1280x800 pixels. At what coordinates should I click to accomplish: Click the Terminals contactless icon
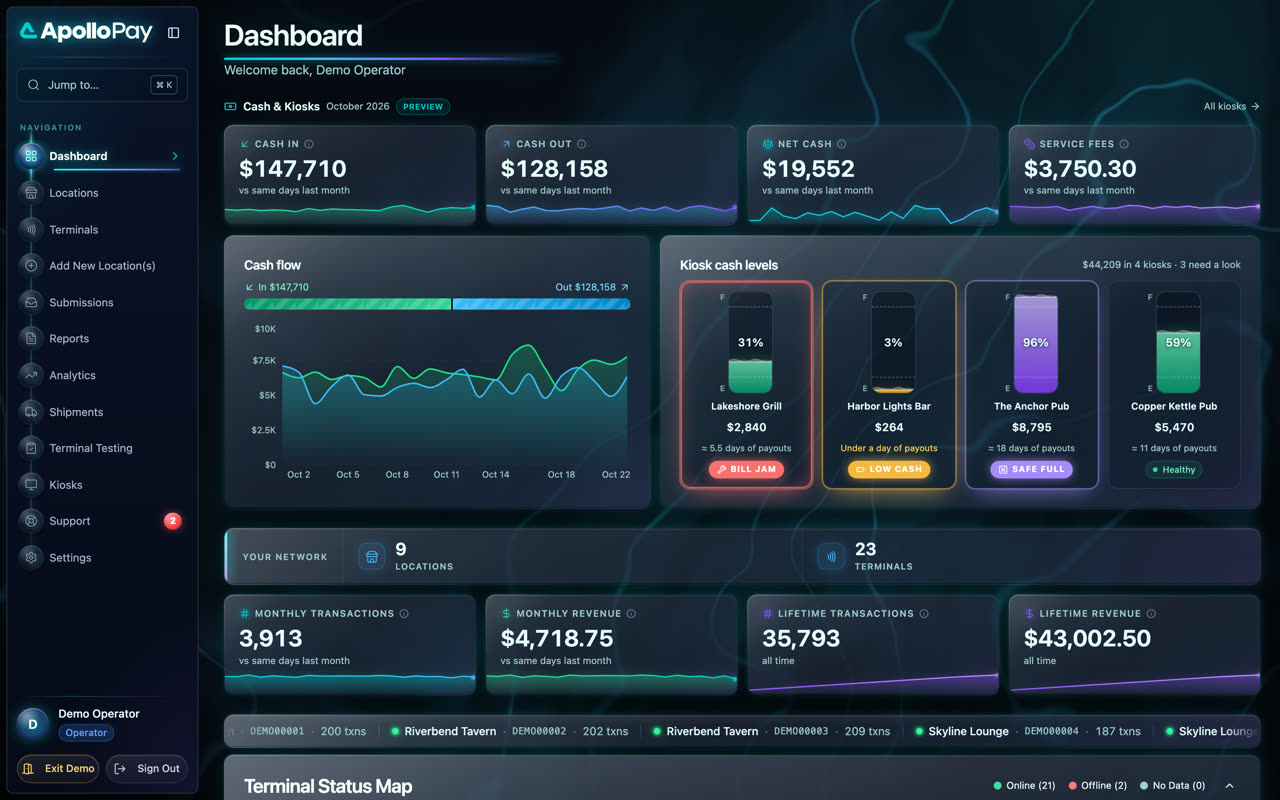point(31,229)
